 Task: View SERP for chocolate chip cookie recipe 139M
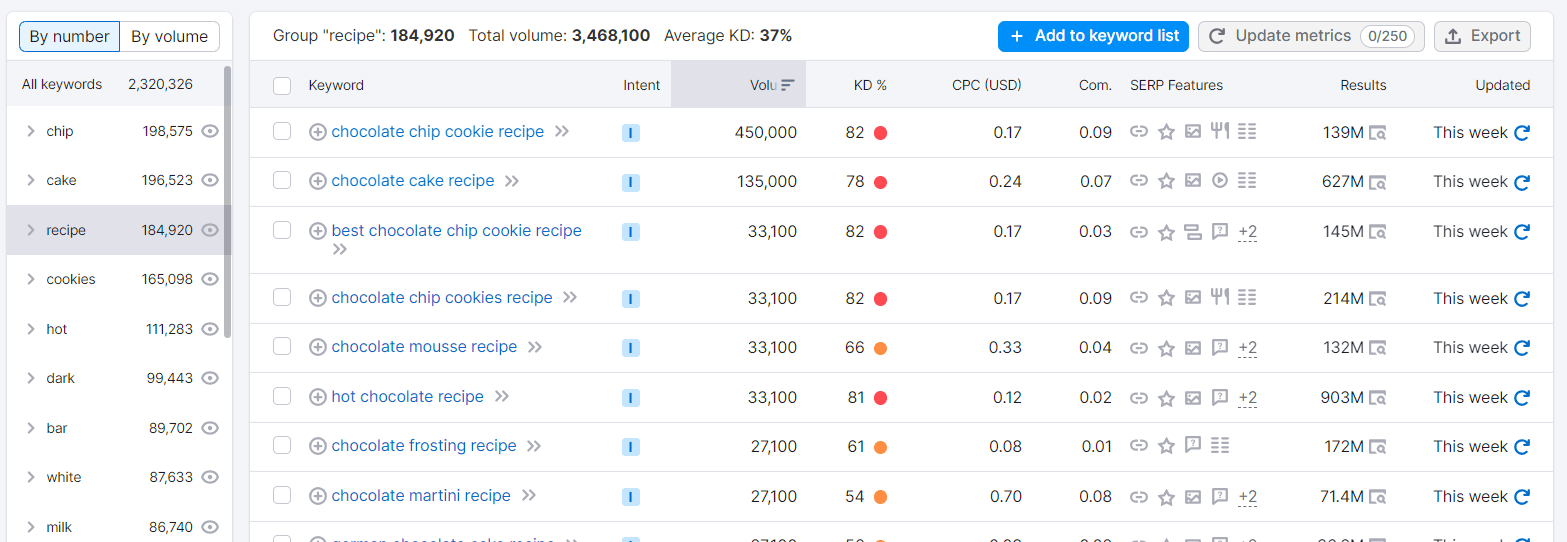coord(1377,133)
